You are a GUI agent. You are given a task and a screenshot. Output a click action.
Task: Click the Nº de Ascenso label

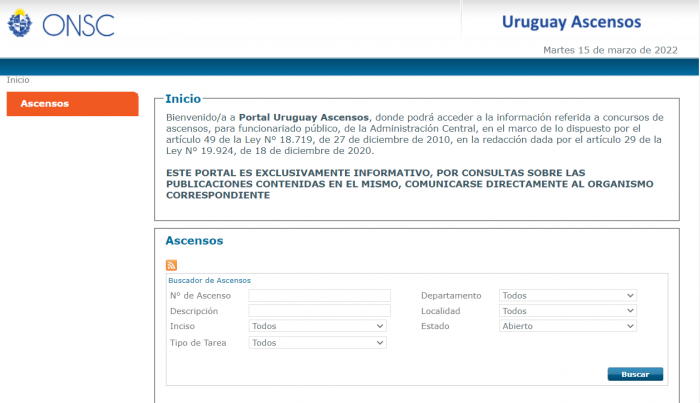[200, 295]
